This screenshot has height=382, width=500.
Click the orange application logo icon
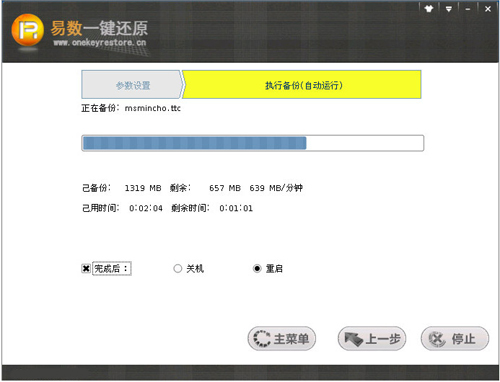(28, 30)
